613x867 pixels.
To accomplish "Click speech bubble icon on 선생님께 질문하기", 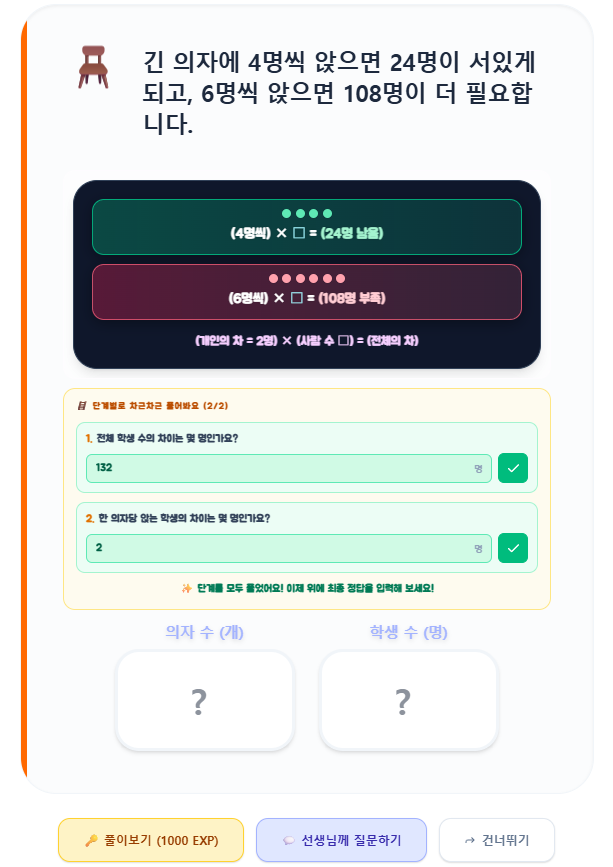I will coord(289,840).
